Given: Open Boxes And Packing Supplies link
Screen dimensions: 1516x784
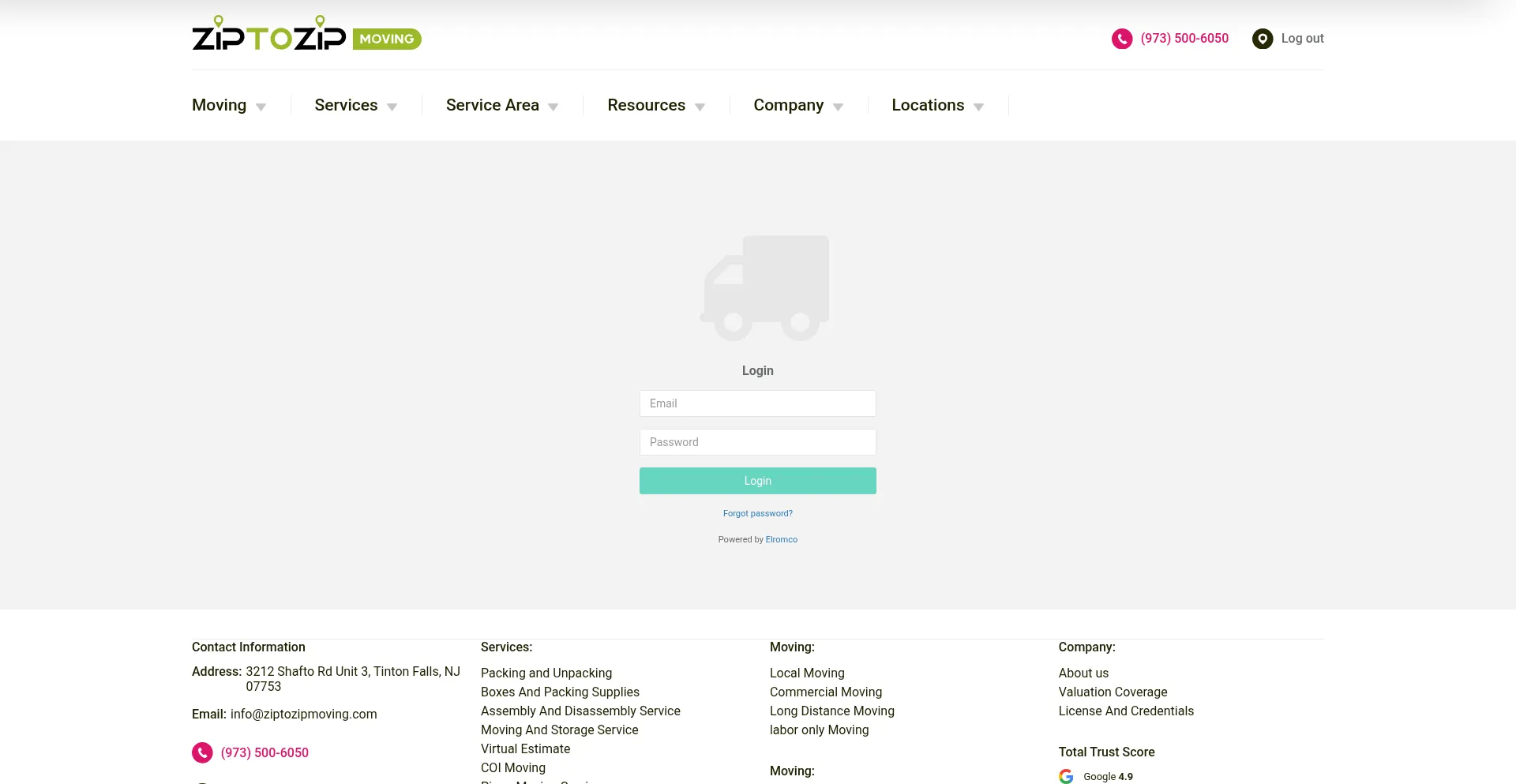Looking at the screenshot, I should 560,692.
